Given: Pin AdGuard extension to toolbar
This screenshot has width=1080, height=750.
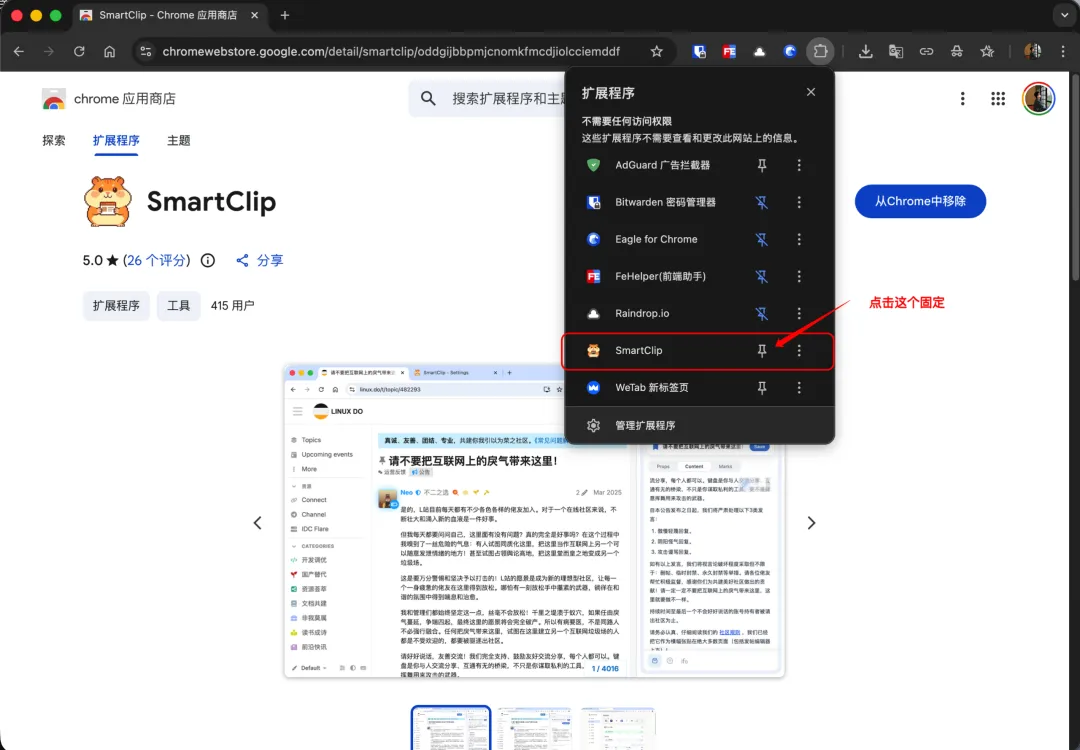Looking at the screenshot, I should (762, 165).
